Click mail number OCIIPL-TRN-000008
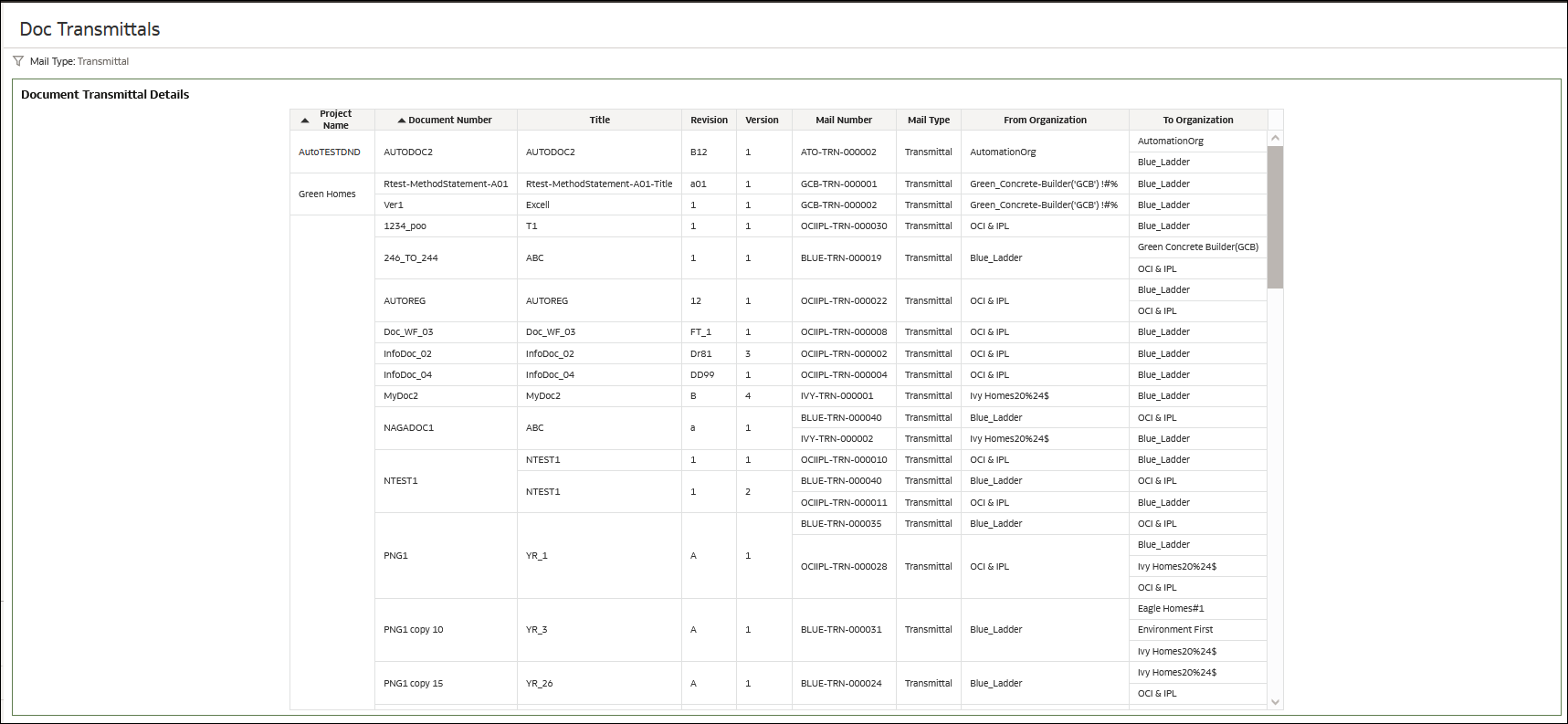The image size is (1568, 724). [x=844, y=331]
